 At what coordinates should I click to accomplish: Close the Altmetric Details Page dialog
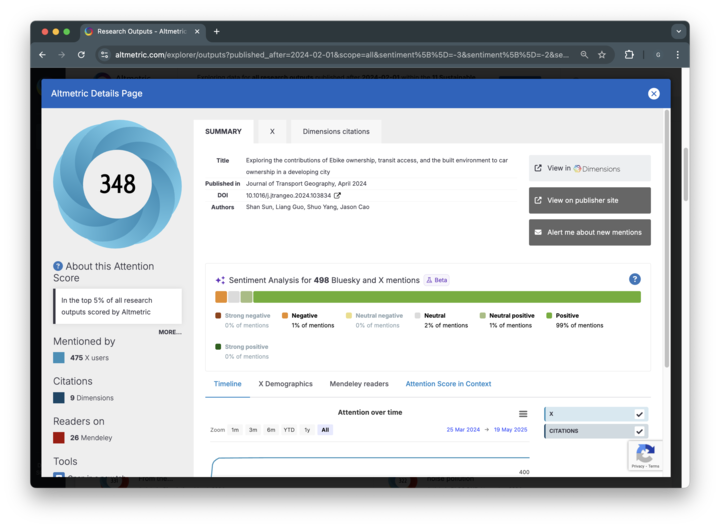pos(653,93)
